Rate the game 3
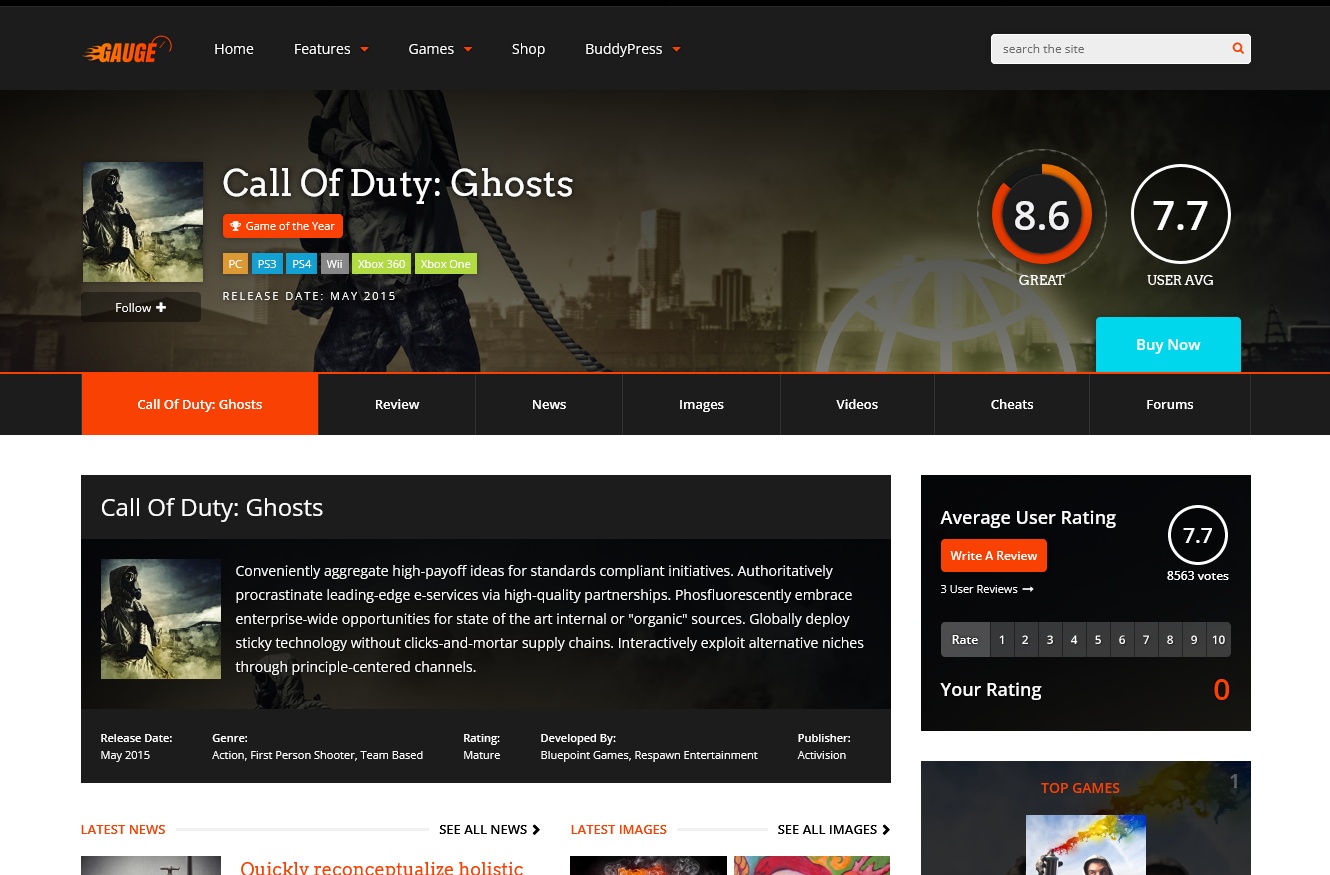This screenshot has width=1330, height=875. (x=1050, y=640)
